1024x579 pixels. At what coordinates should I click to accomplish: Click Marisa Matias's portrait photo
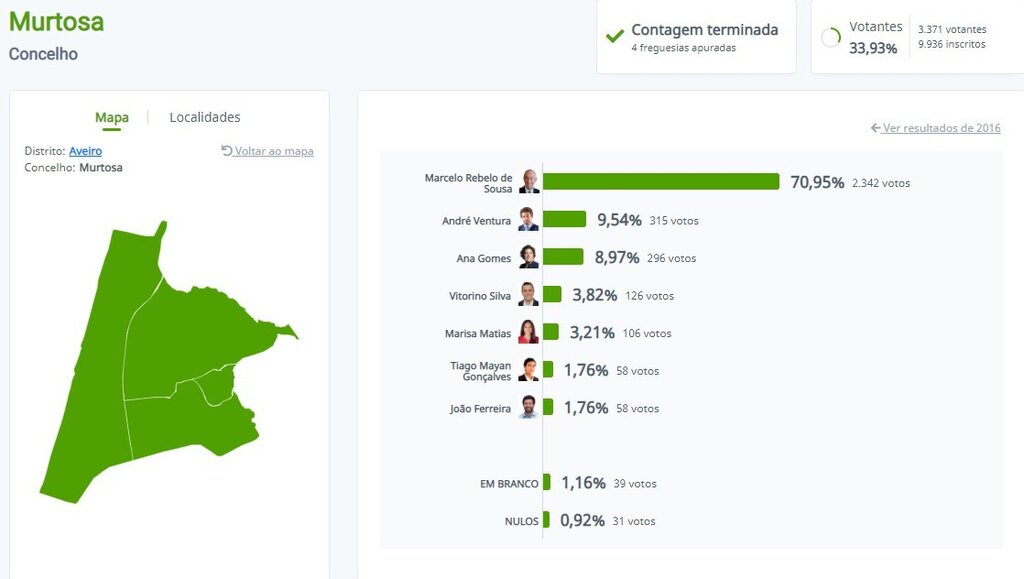(x=528, y=333)
